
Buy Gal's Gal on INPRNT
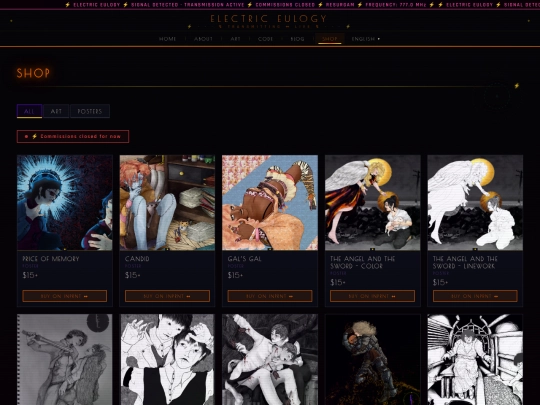(x=270, y=296)
